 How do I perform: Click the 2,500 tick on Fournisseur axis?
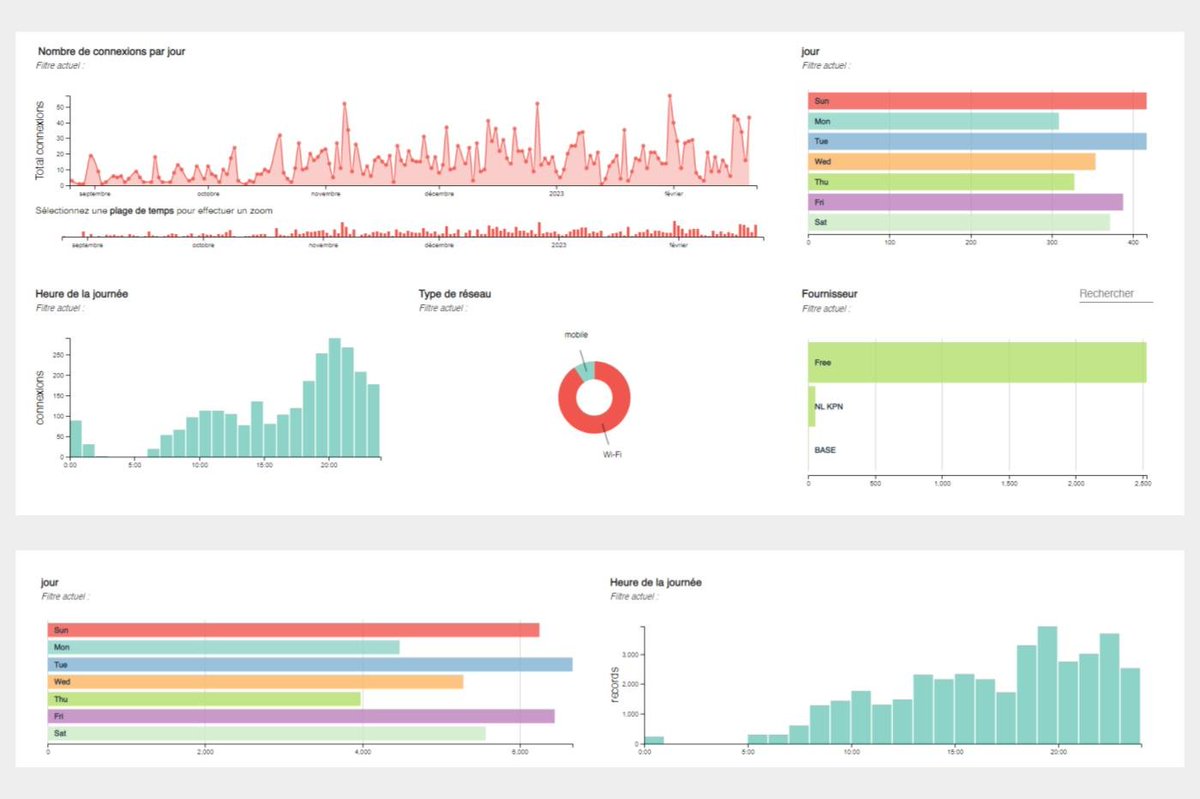point(1143,483)
